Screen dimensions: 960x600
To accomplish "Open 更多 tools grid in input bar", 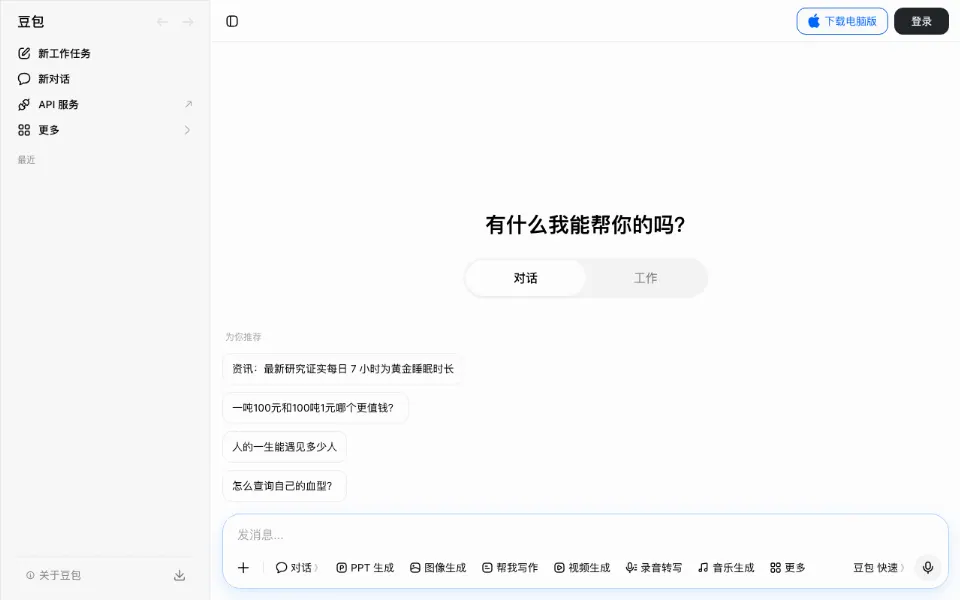I will pyautogui.click(x=787, y=568).
